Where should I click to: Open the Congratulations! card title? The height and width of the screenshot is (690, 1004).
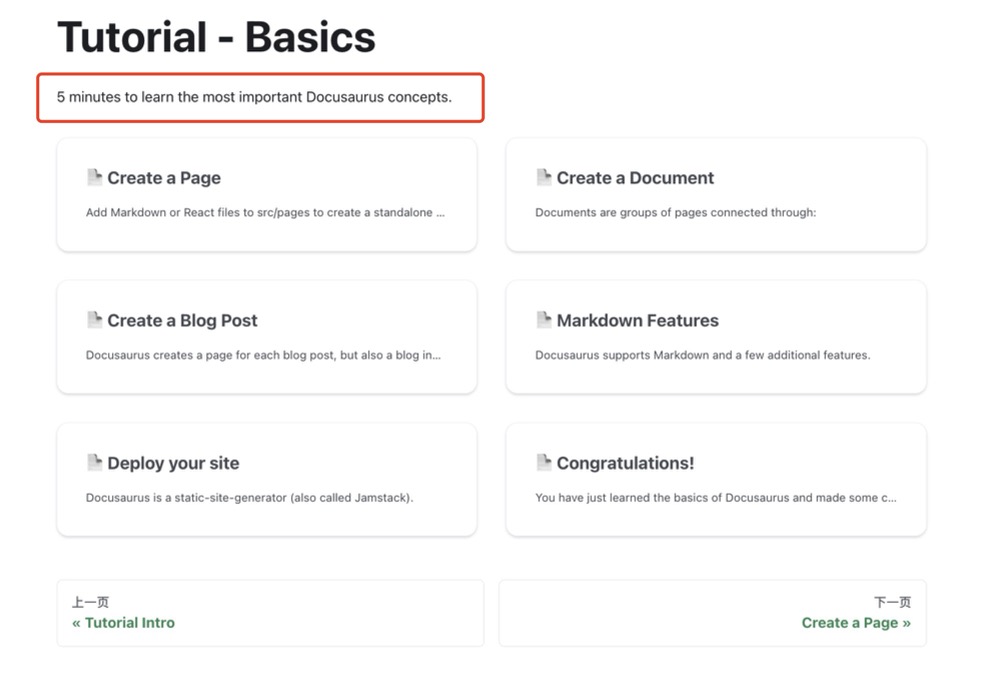pos(625,463)
